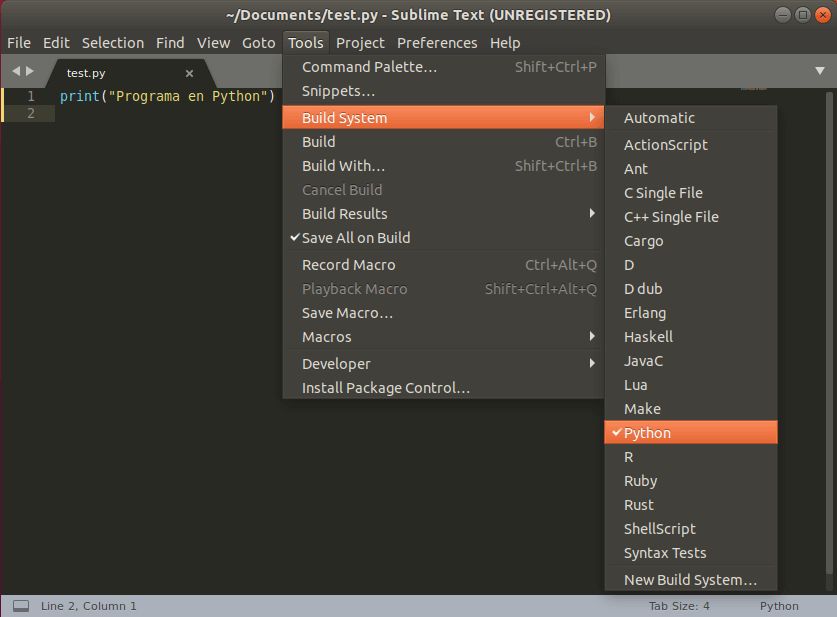Image resolution: width=837 pixels, height=617 pixels.
Task: Pick Cargo build system
Action: pyautogui.click(x=691, y=241)
